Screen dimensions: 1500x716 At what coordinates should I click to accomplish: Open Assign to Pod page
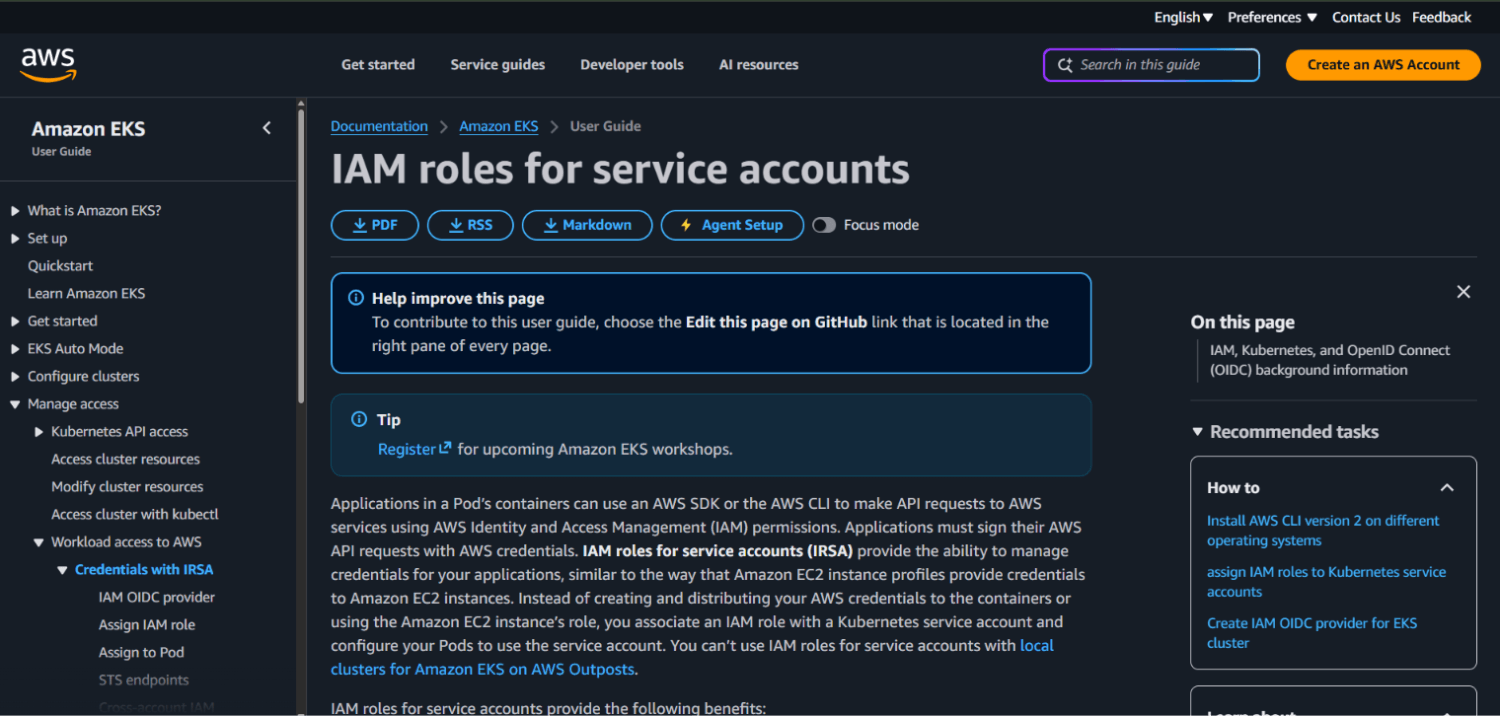(x=141, y=652)
